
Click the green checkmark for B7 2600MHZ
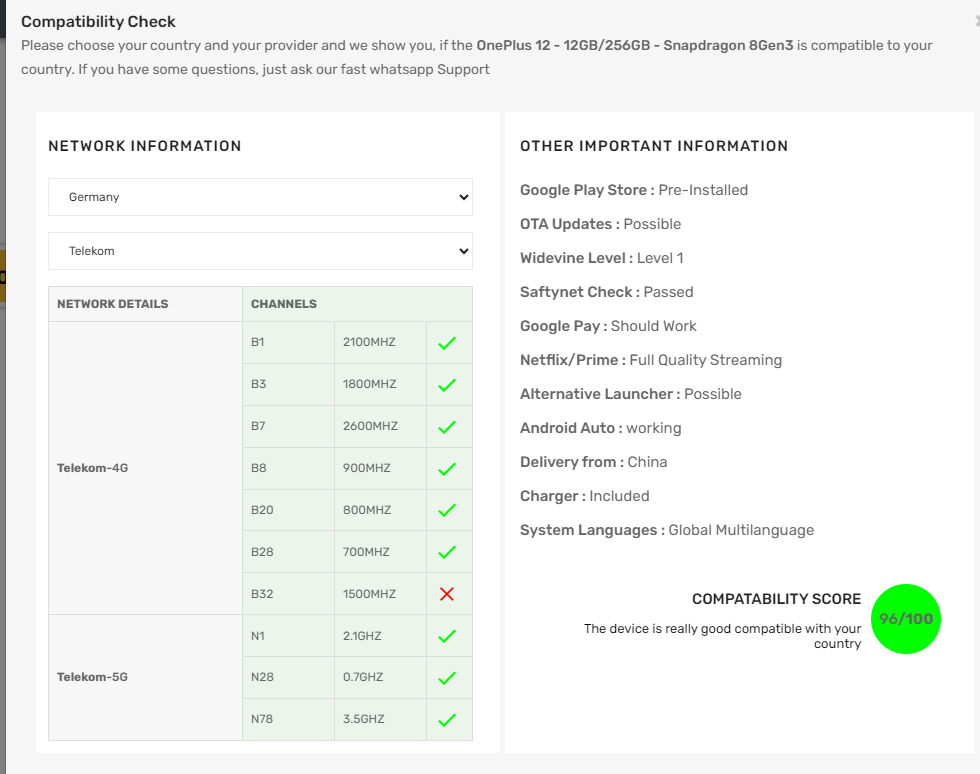(447, 427)
